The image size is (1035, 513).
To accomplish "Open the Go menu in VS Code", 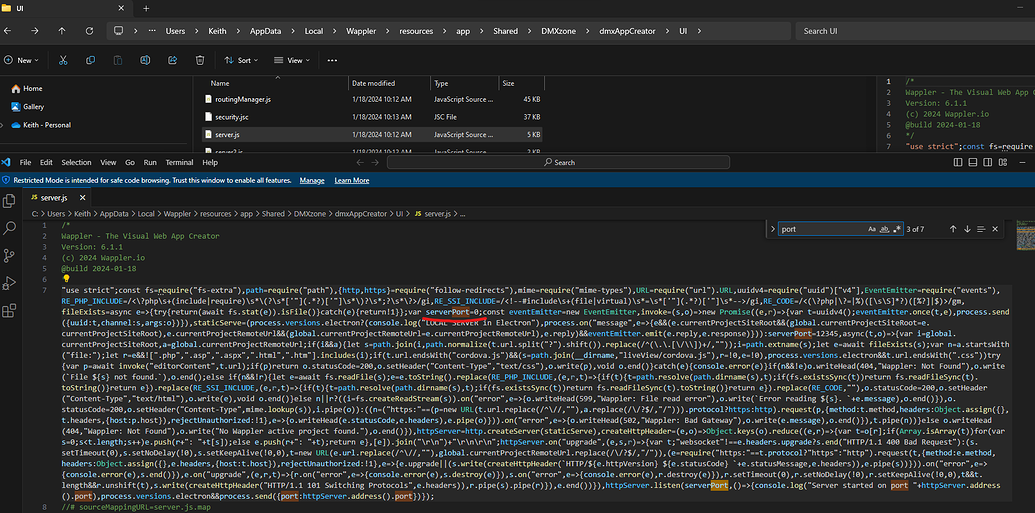I will pos(129,162).
